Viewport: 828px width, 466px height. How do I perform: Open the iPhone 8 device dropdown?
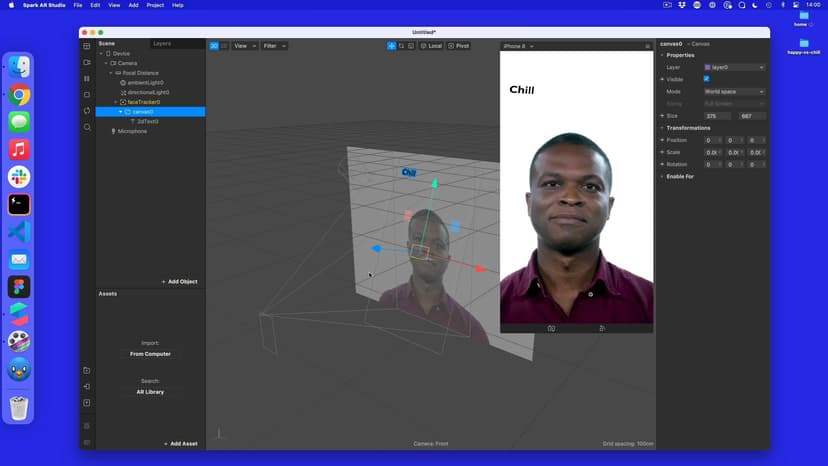(x=519, y=46)
